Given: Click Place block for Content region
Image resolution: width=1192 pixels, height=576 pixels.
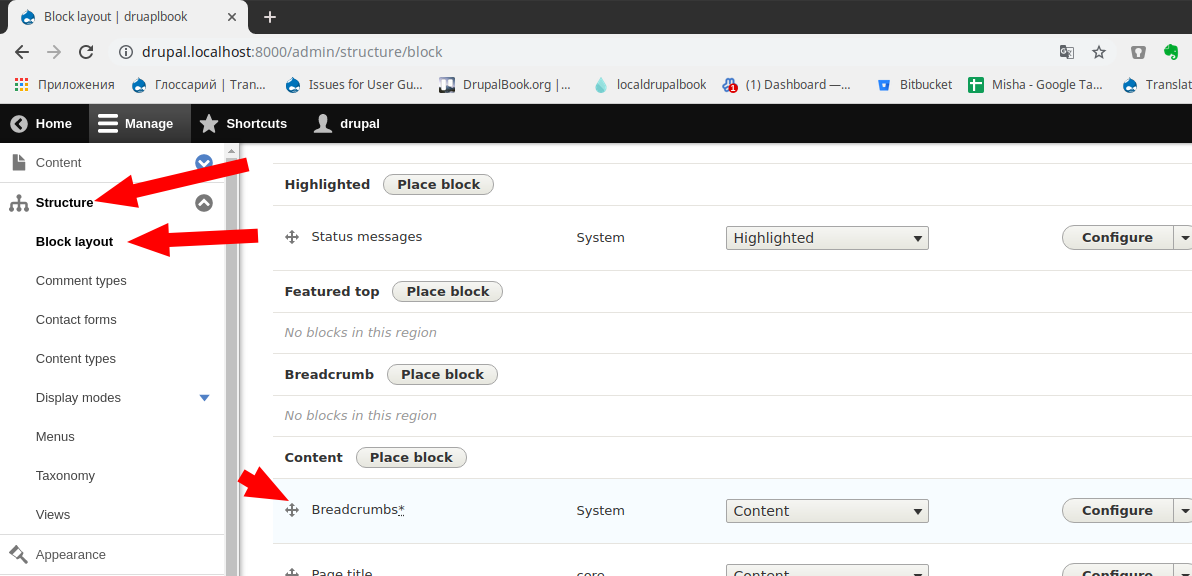Looking at the screenshot, I should click(411, 457).
